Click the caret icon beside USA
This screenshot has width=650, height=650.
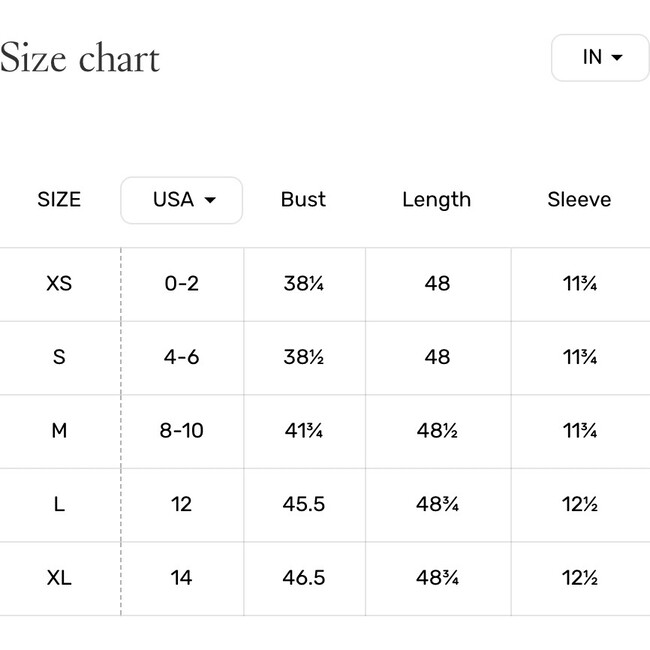[210, 200]
